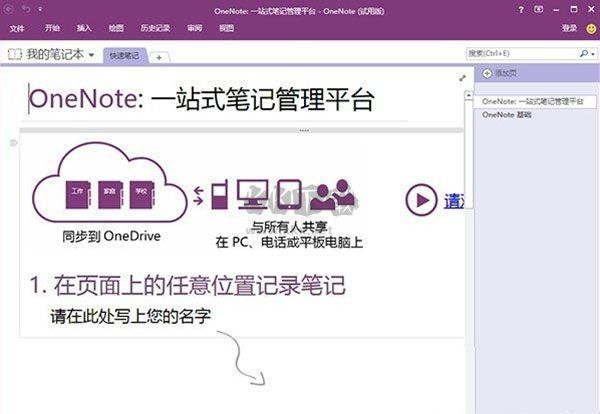Click the Back arrow in title bar
Image resolution: width=600 pixels, height=414 pixels.
(x=9, y=9)
